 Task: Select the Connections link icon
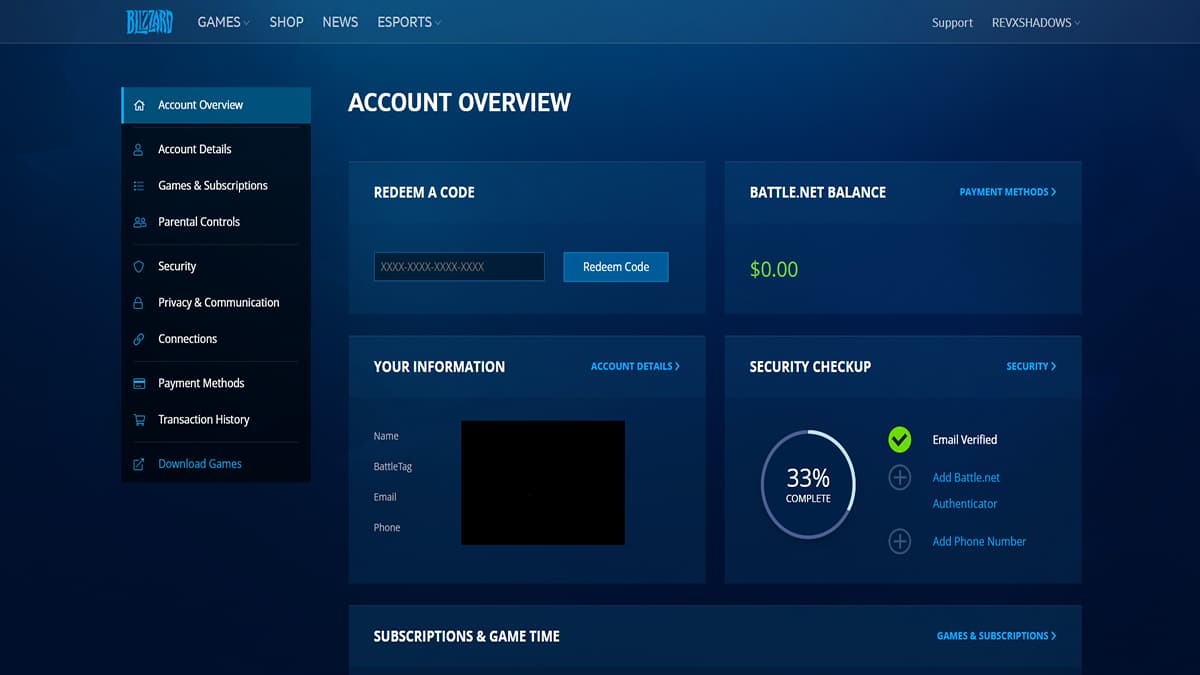[x=139, y=338]
